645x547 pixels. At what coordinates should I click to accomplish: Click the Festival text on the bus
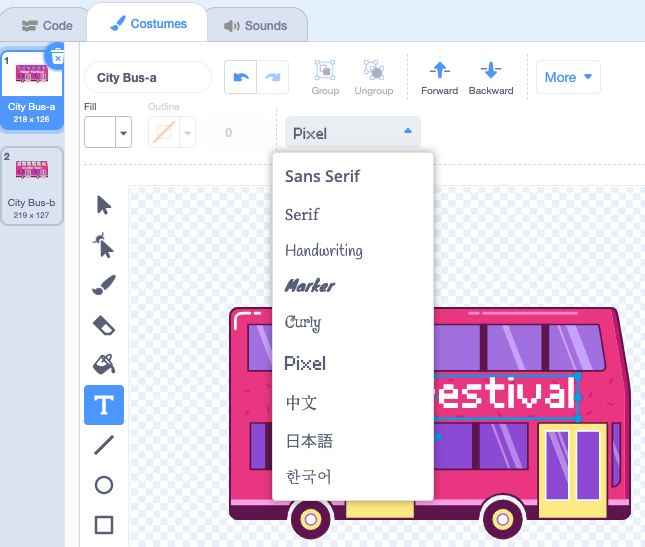pyautogui.click(x=506, y=395)
